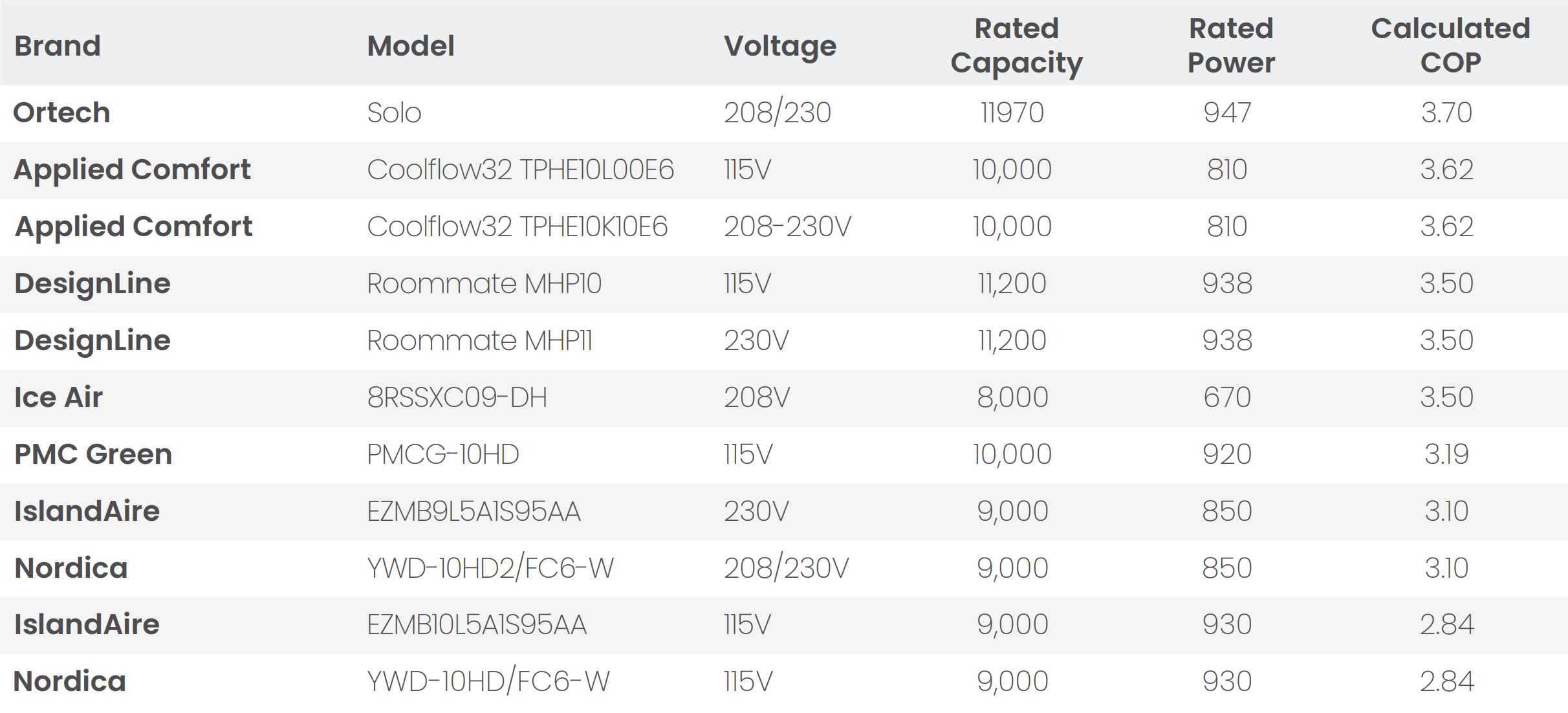Select the PMC Green brand cell
Image resolution: width=1568 pixels, height=713 pixels.
pos(93,454)
